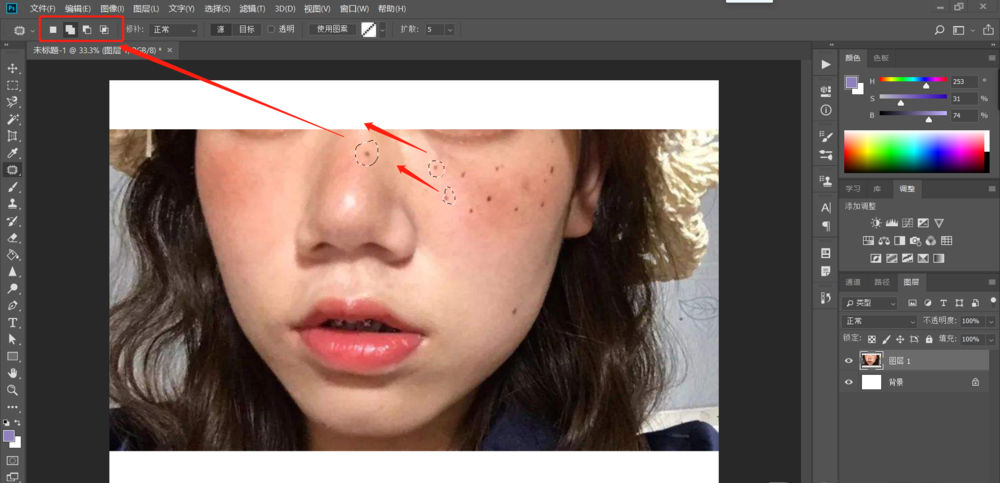Click the 目标 button in options bar

coord(246,30)
